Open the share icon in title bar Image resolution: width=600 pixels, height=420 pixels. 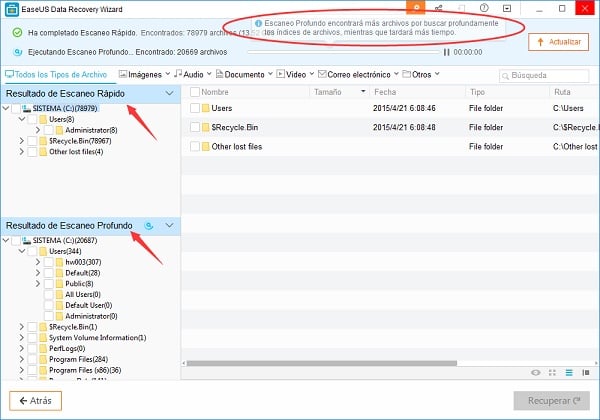pos(439,8)
